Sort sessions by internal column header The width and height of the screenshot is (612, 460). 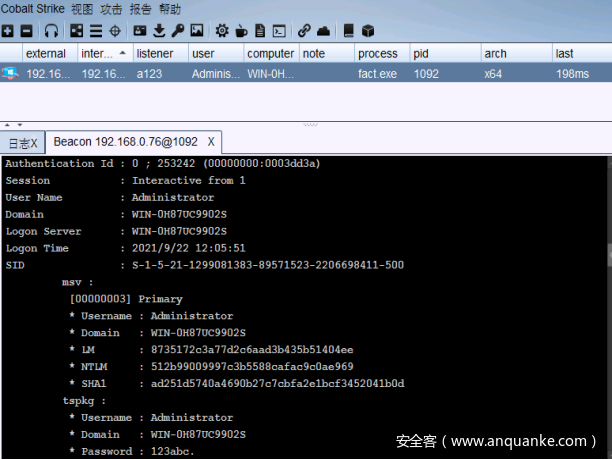(105, 53)
